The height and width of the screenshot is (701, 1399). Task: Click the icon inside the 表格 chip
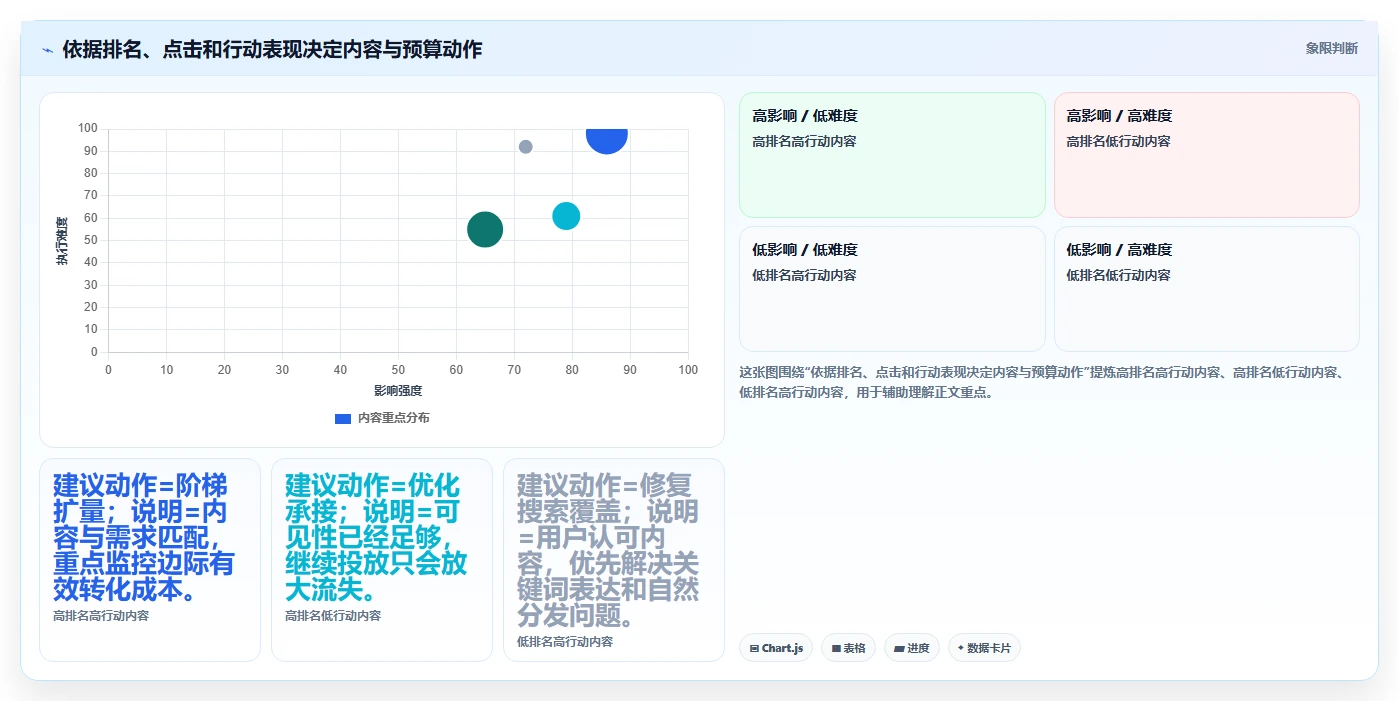click(x=836, y=649)
